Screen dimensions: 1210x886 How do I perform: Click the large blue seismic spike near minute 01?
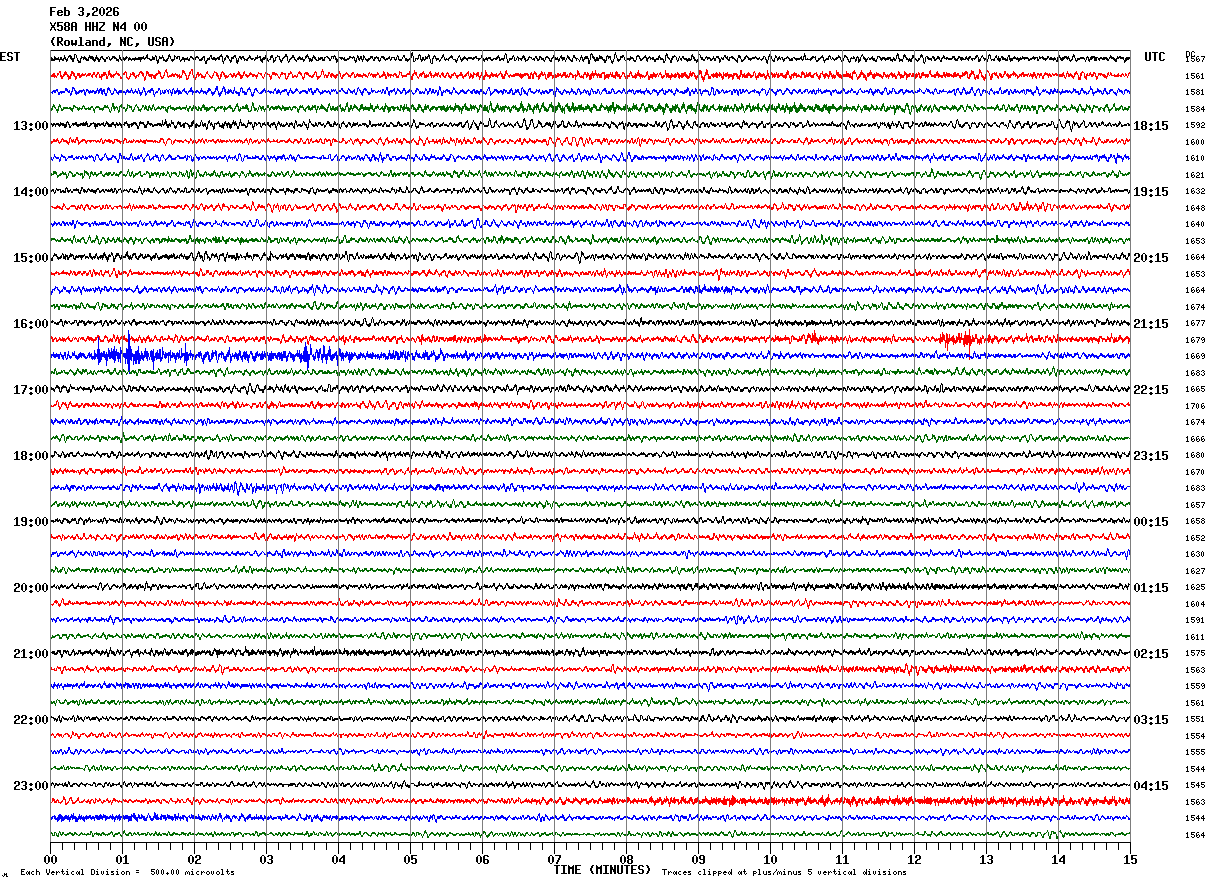[x=128, y=354]
